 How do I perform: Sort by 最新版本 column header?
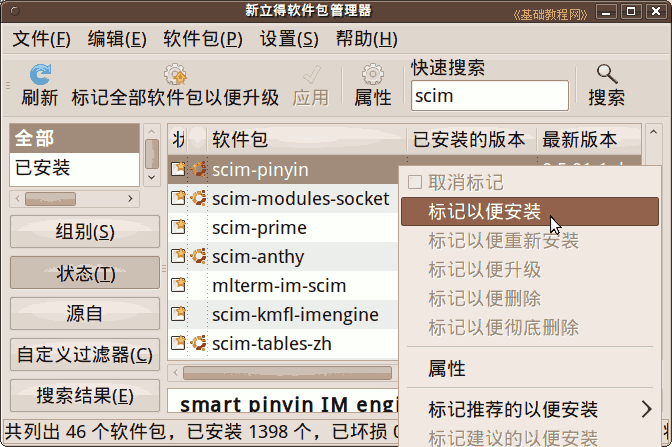(x=589, y=139)
